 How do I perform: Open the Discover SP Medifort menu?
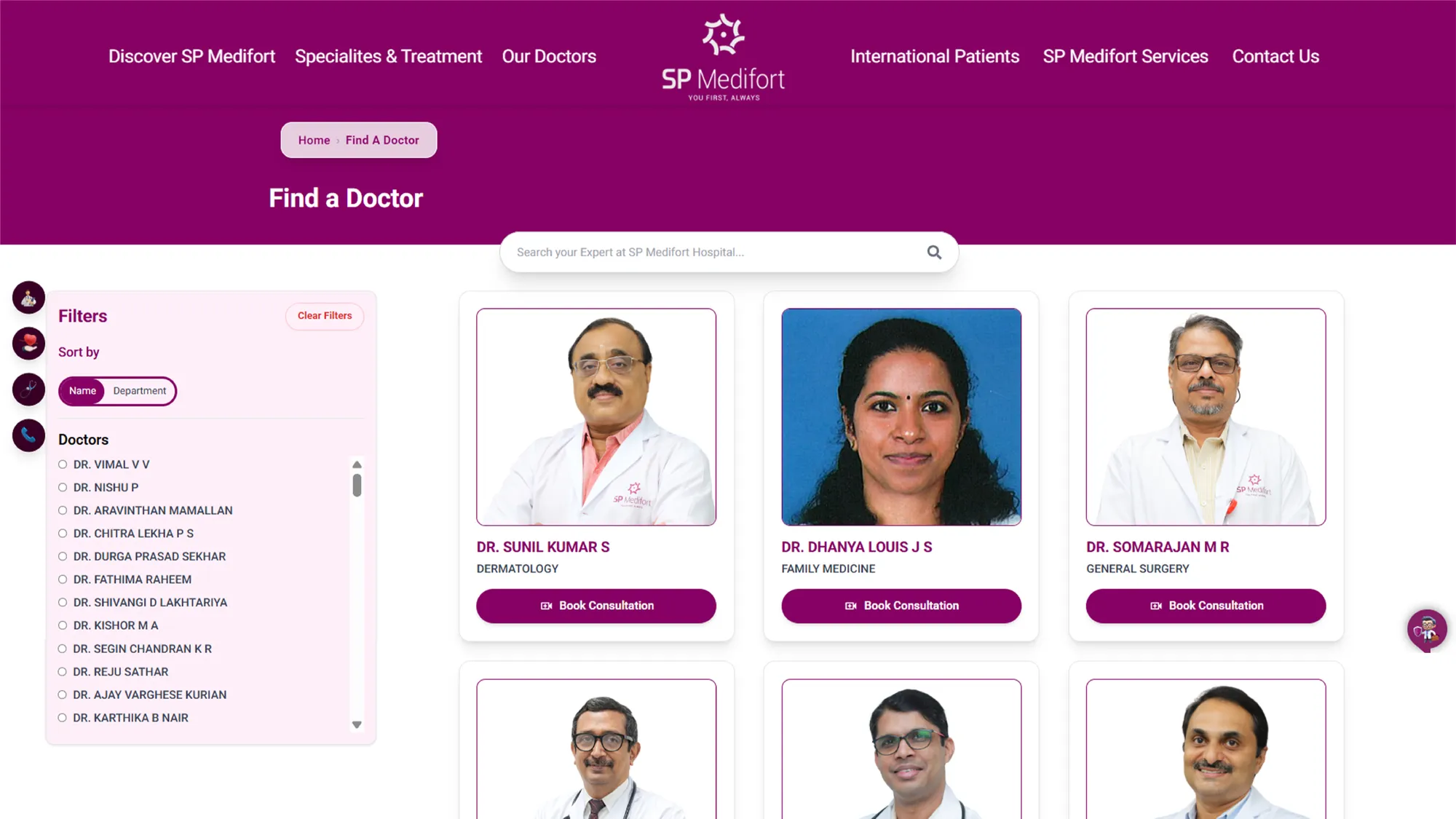pos(191,56)
